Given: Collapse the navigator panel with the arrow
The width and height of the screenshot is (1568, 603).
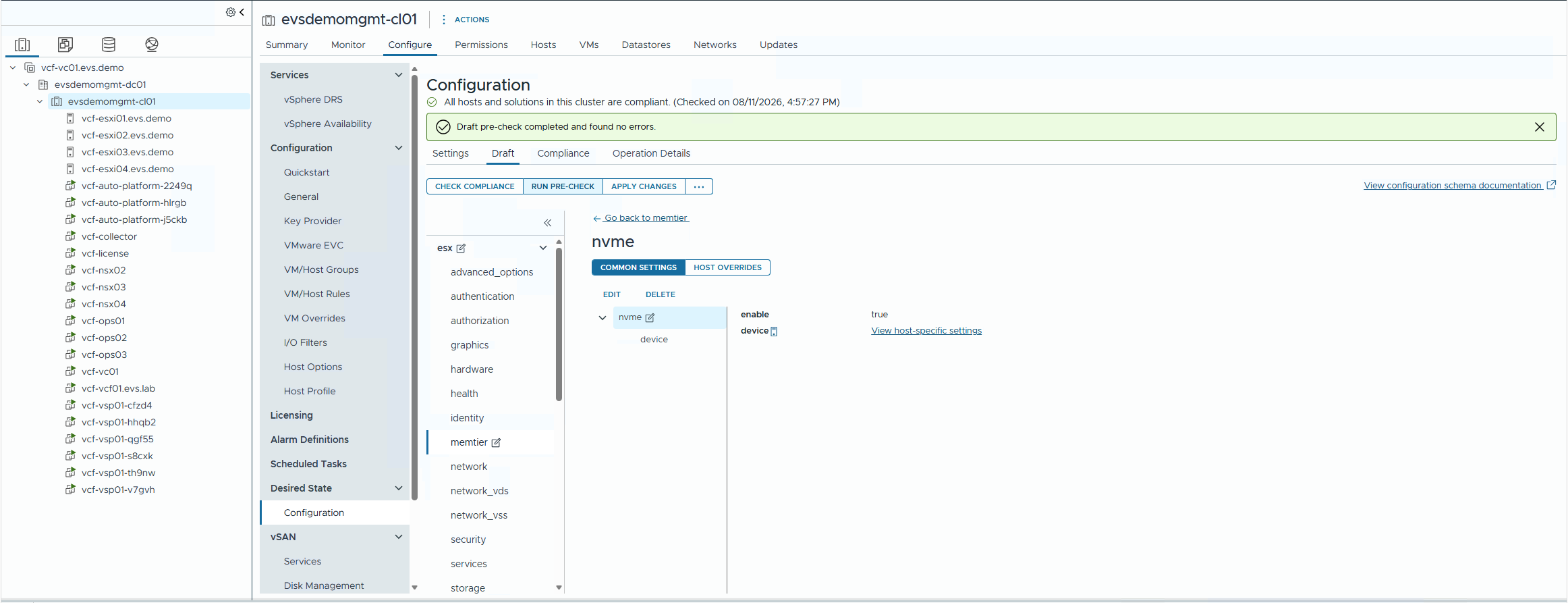Looking at the screenshot, I should click(242, 12).
